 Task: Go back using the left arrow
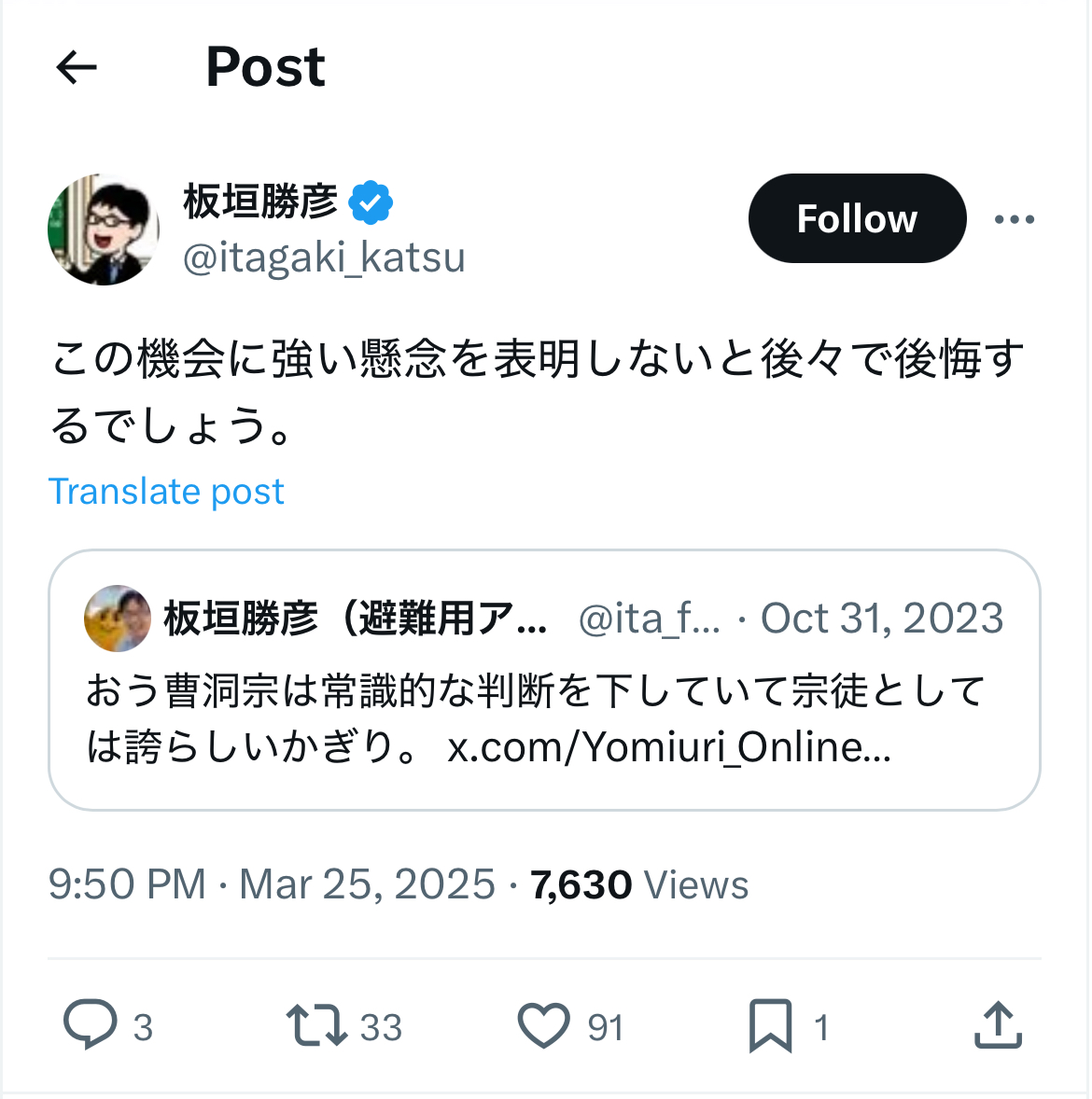pos(77,67)
